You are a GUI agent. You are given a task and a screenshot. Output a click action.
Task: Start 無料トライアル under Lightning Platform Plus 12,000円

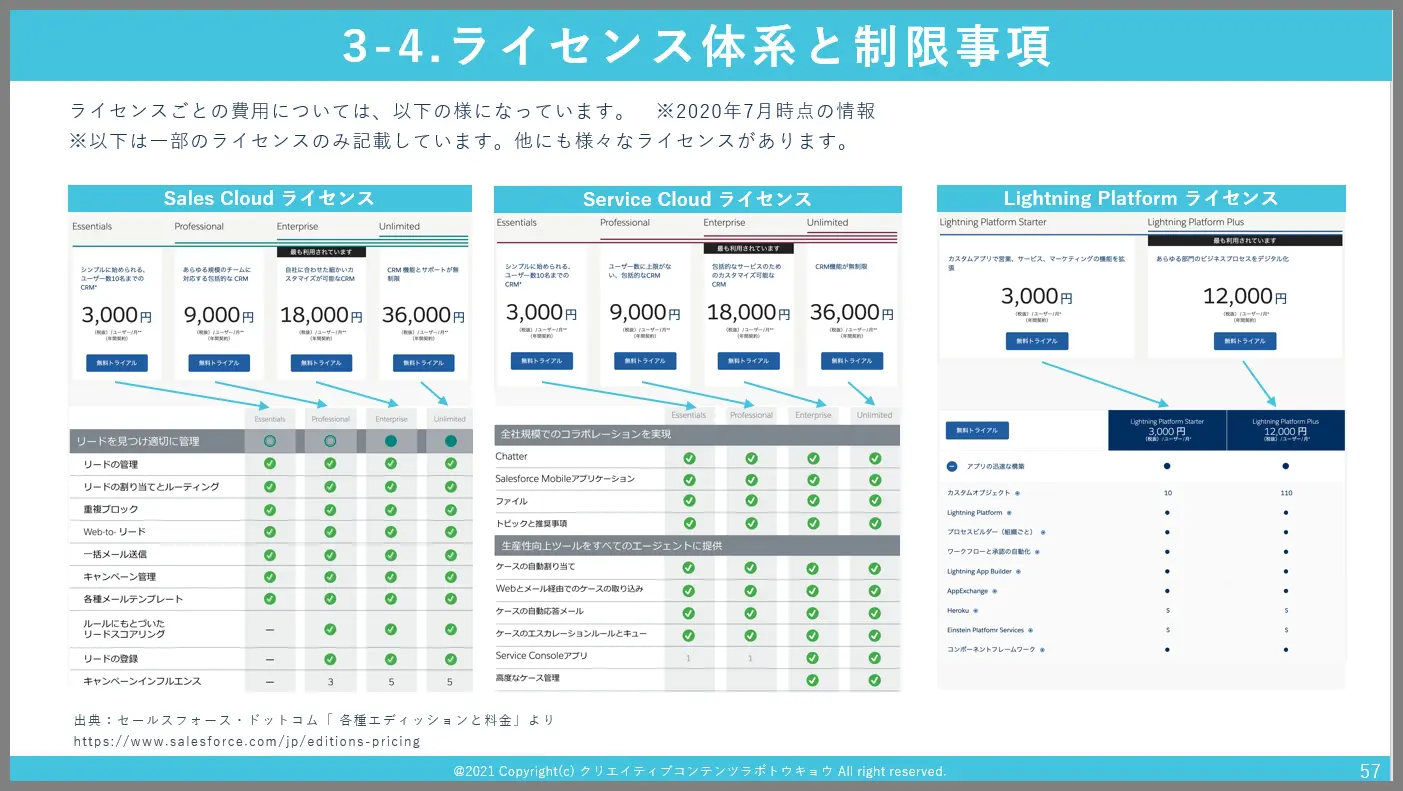1245,341
